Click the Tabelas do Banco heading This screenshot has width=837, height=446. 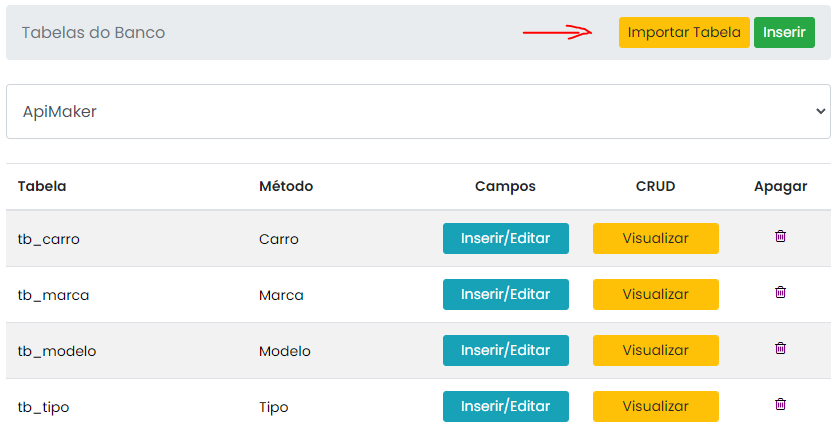click(93, 33)
